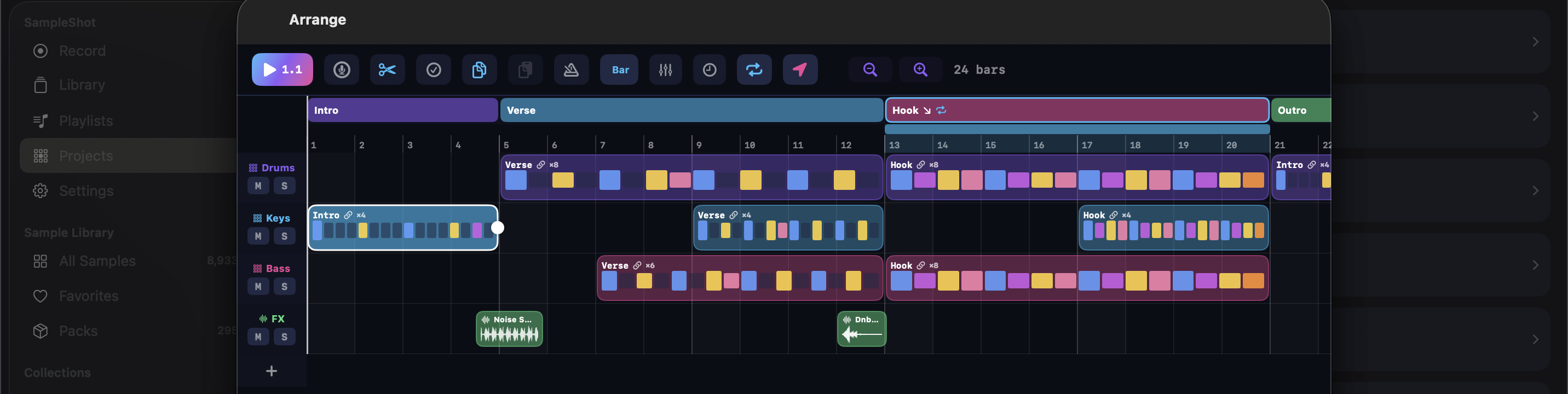Viewport: 1568px width, 394px height.
Task: Start playback from position 1.1
Action: coord(283,69)
